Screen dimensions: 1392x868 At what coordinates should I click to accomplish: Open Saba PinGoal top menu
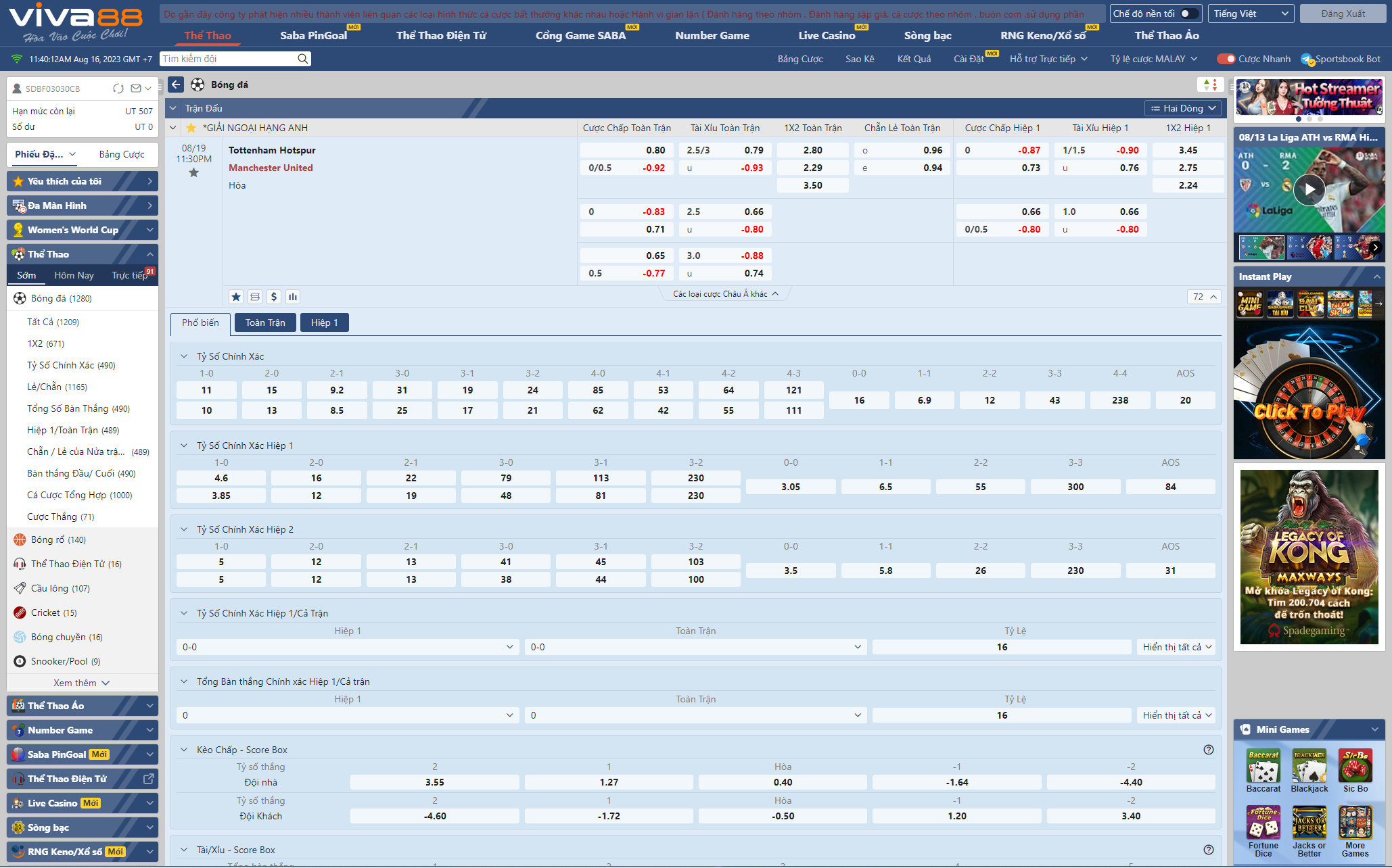[x=314, y=35]
